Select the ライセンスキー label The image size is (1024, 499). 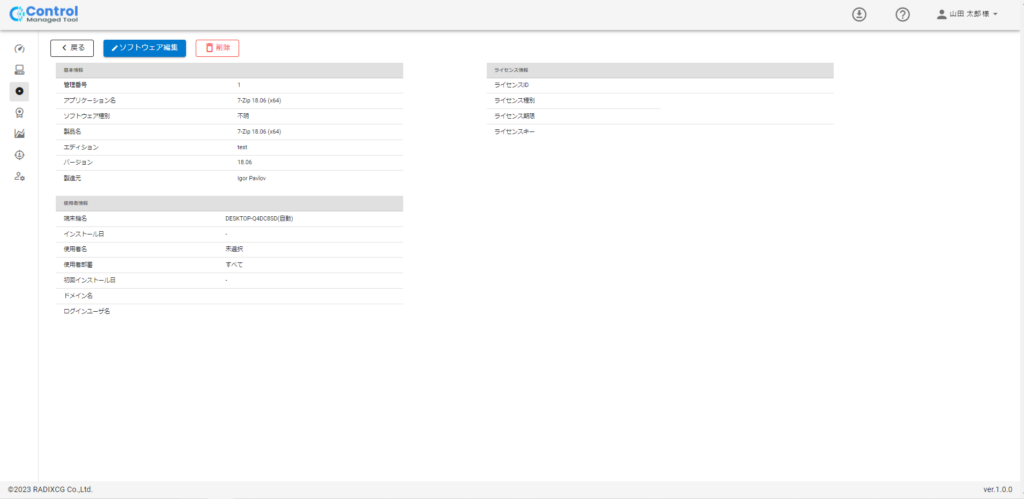pos(515,132)
